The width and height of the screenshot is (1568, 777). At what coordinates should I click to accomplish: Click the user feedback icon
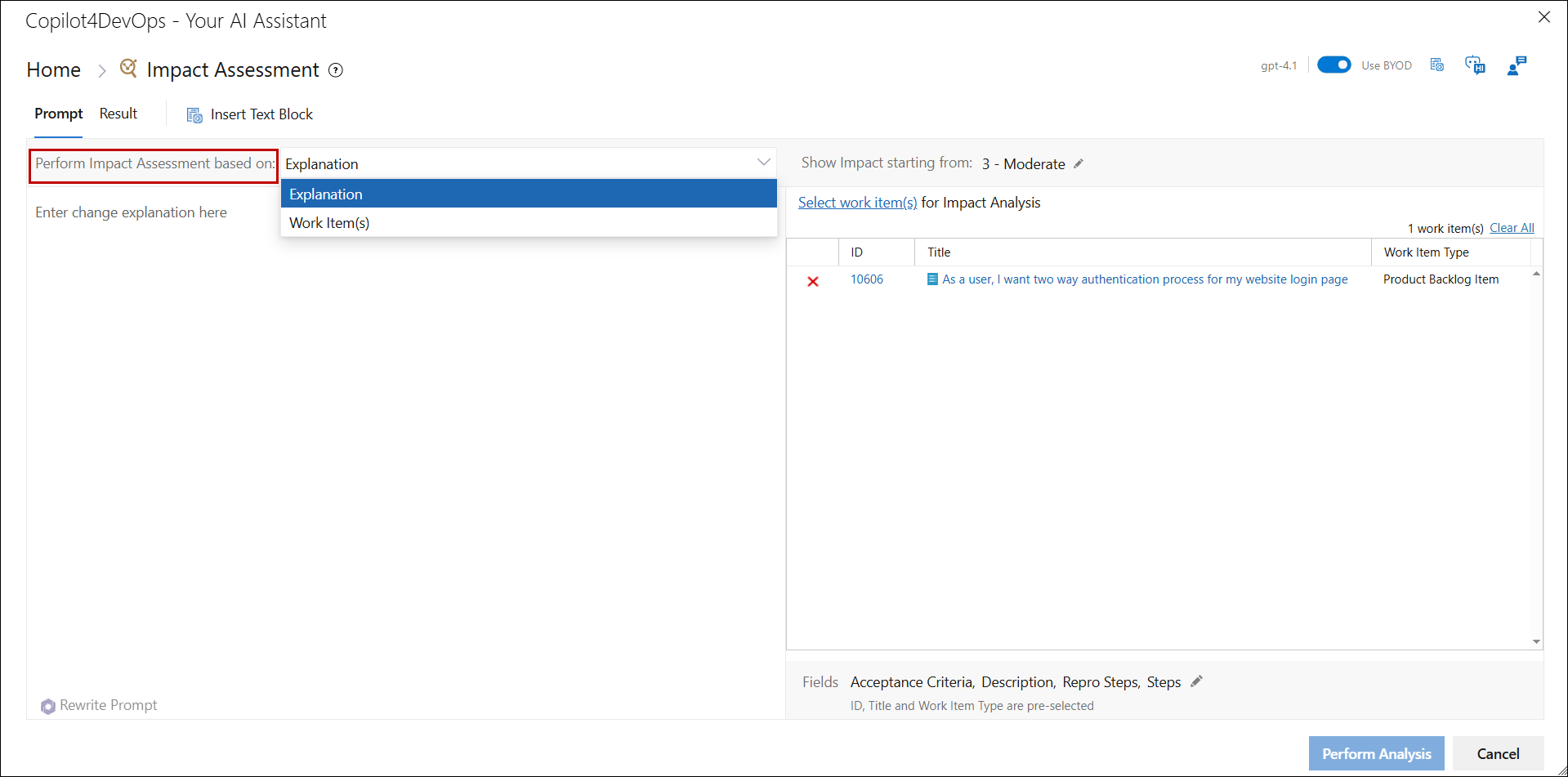1516,65
